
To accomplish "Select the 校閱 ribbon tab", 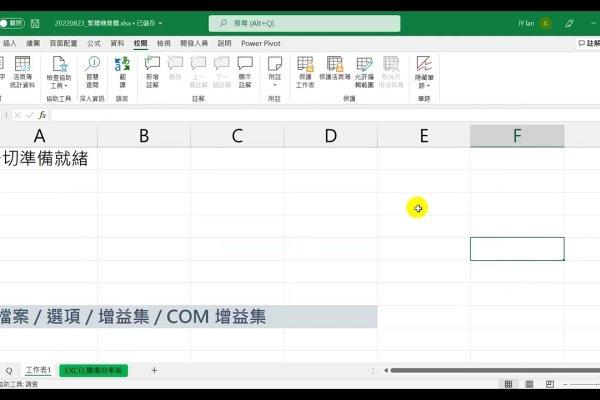I will point(140,43).
